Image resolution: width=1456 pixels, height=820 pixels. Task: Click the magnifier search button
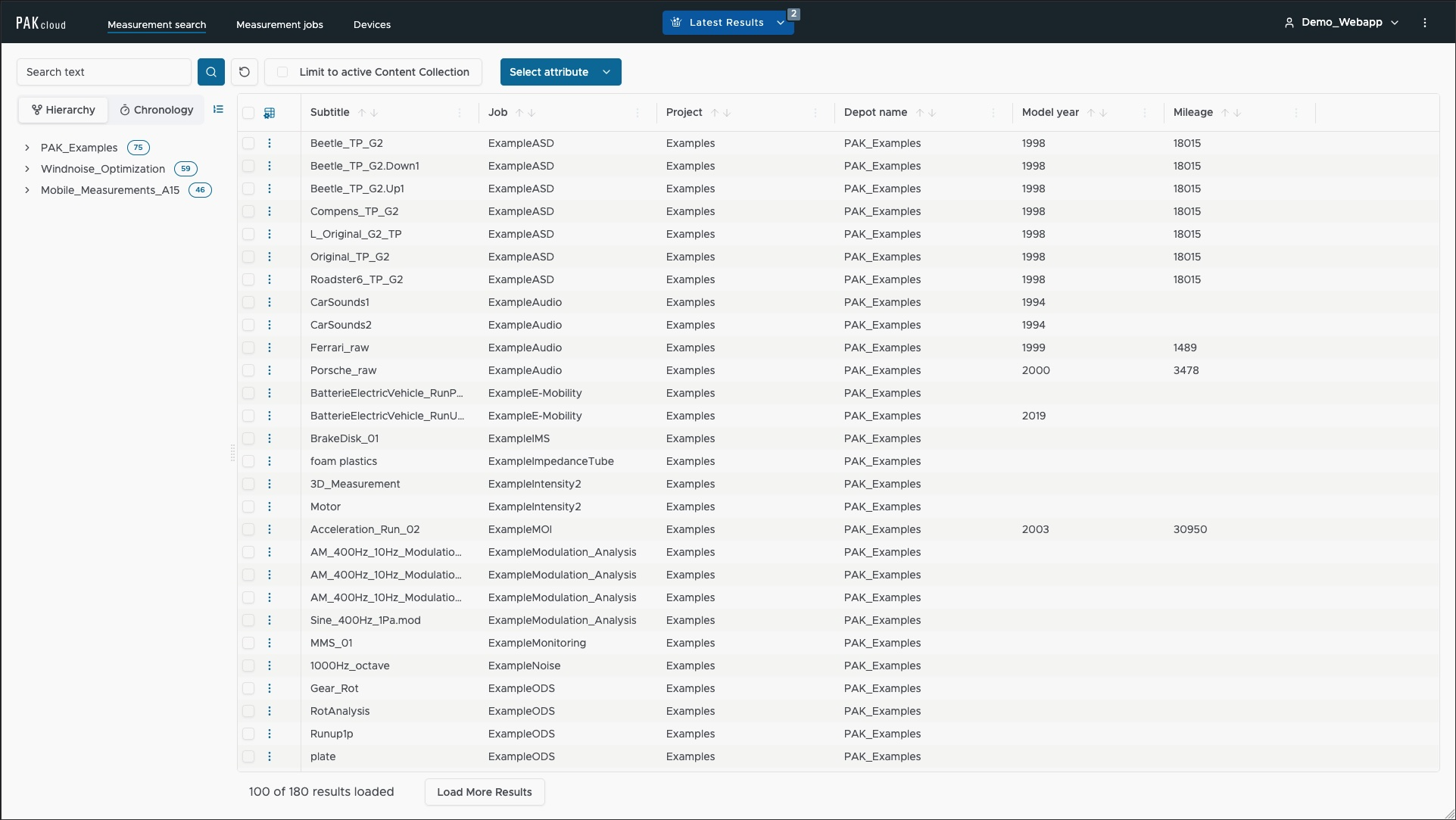(211, 72)
